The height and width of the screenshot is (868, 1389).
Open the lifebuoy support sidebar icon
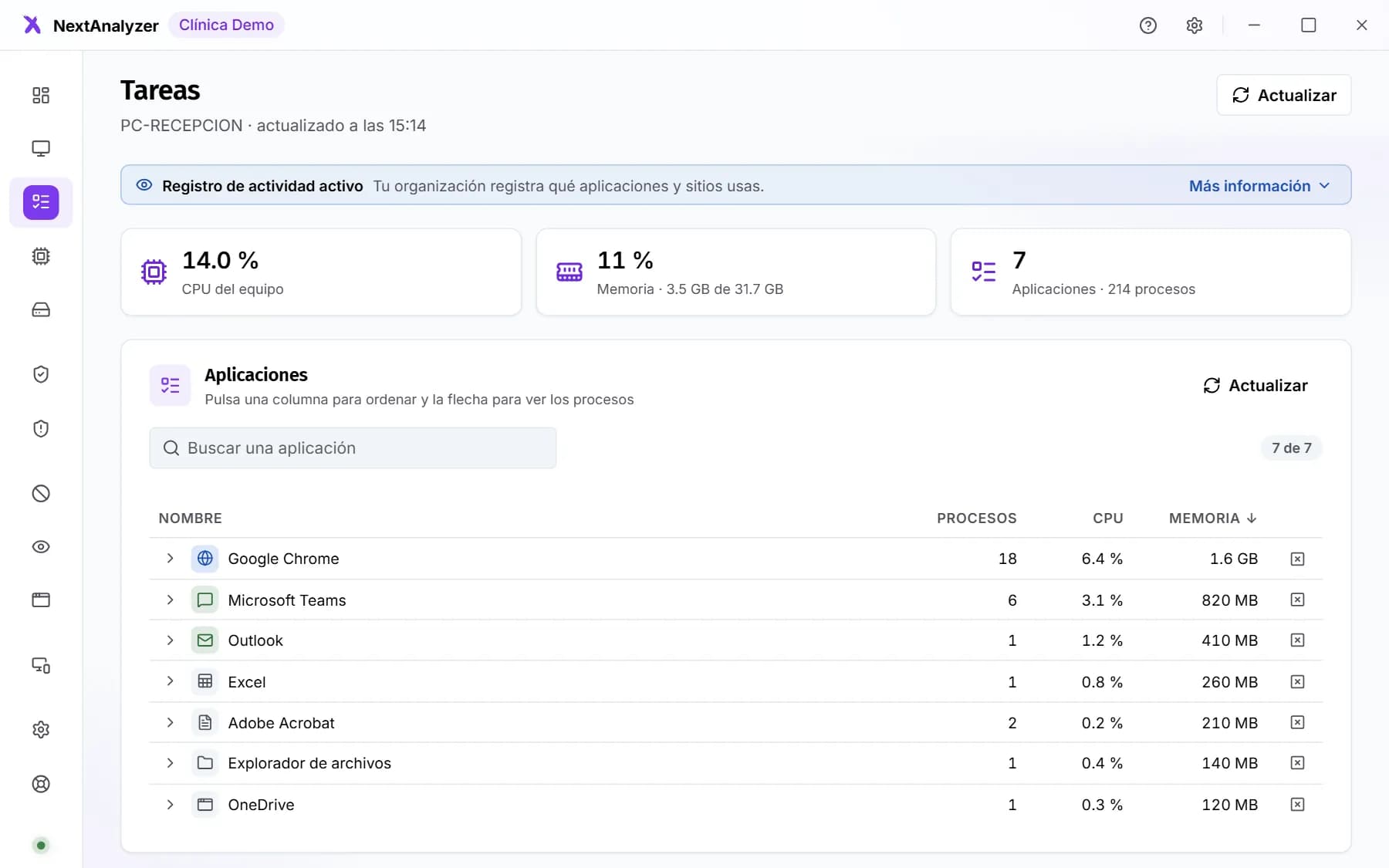coord(41,784)
